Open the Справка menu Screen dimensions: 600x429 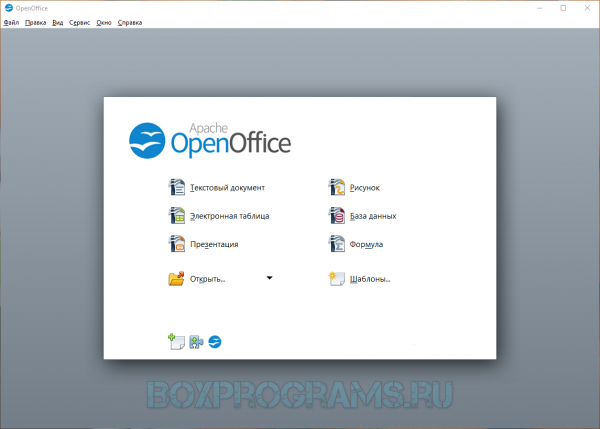click(130, 23)
